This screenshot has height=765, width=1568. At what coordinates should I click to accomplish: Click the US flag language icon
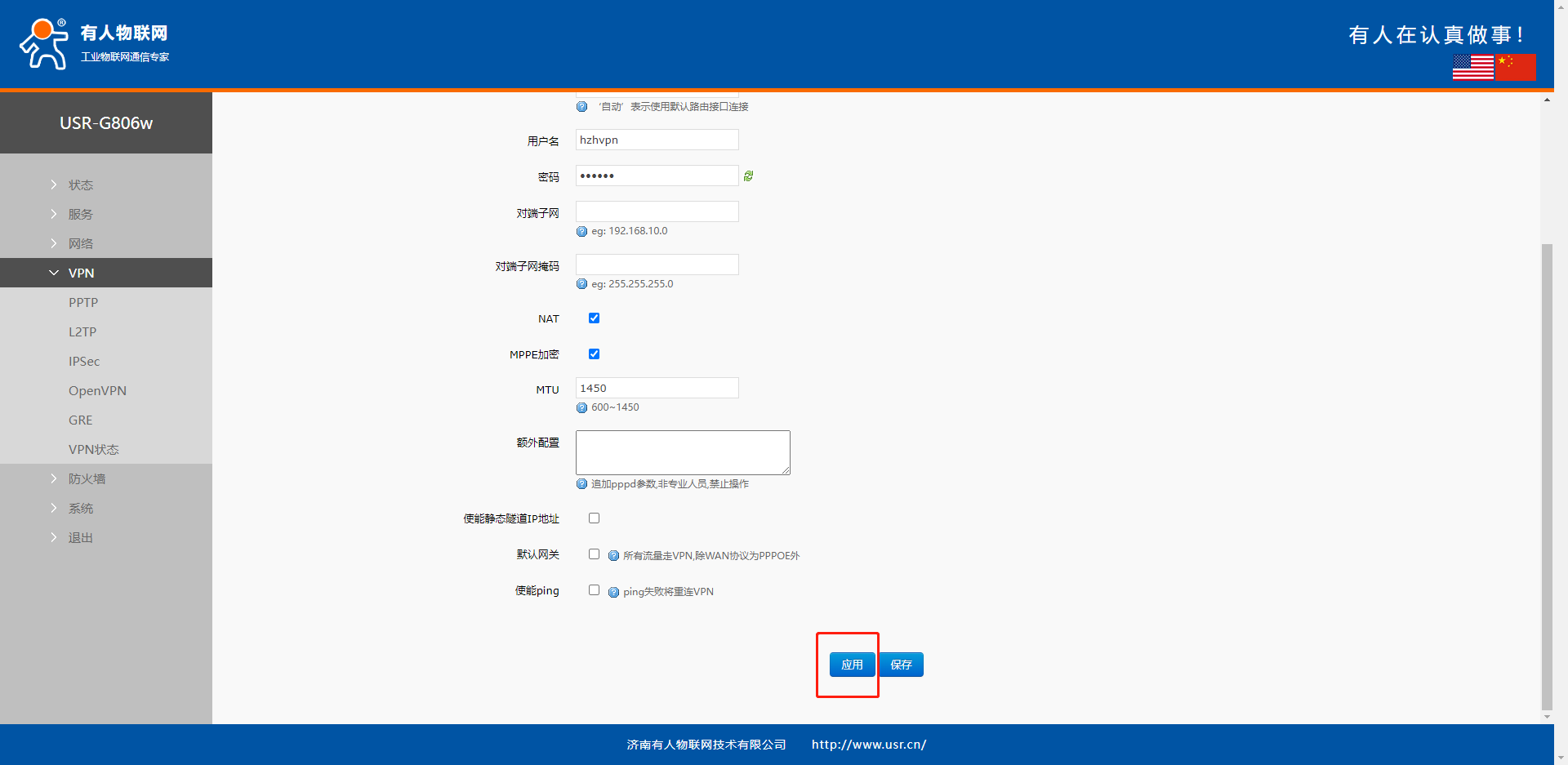click(x=1472, y=67)
